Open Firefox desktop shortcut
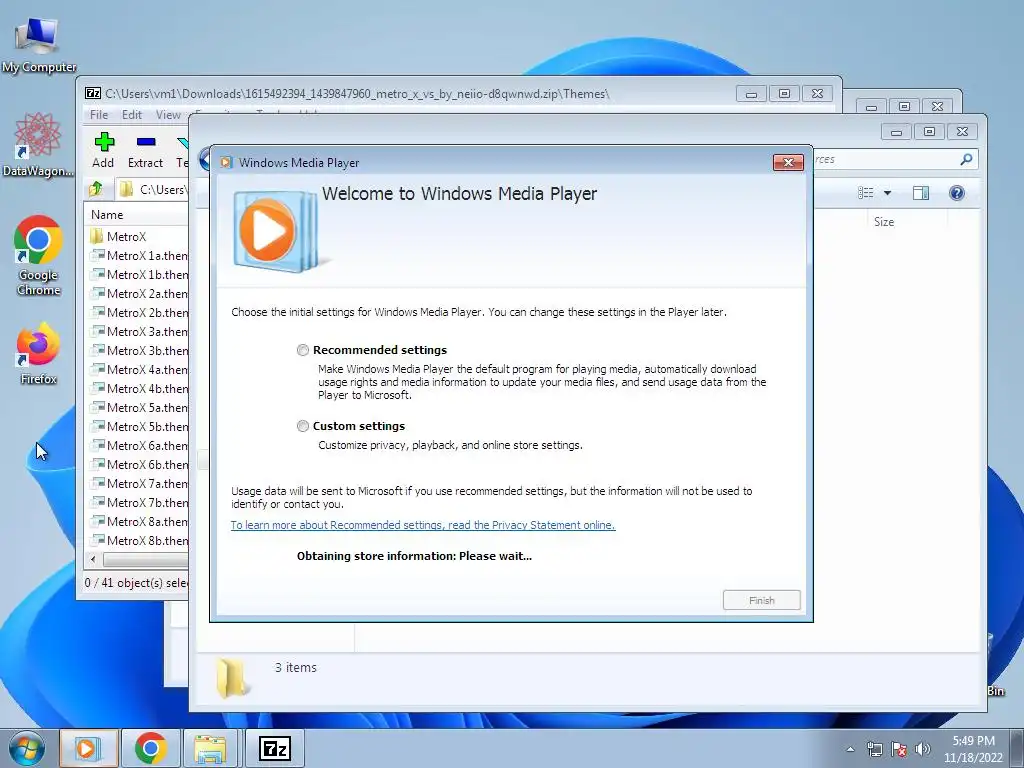The width and height of the screenshot is (1024, 768). [x=38, y=353]
